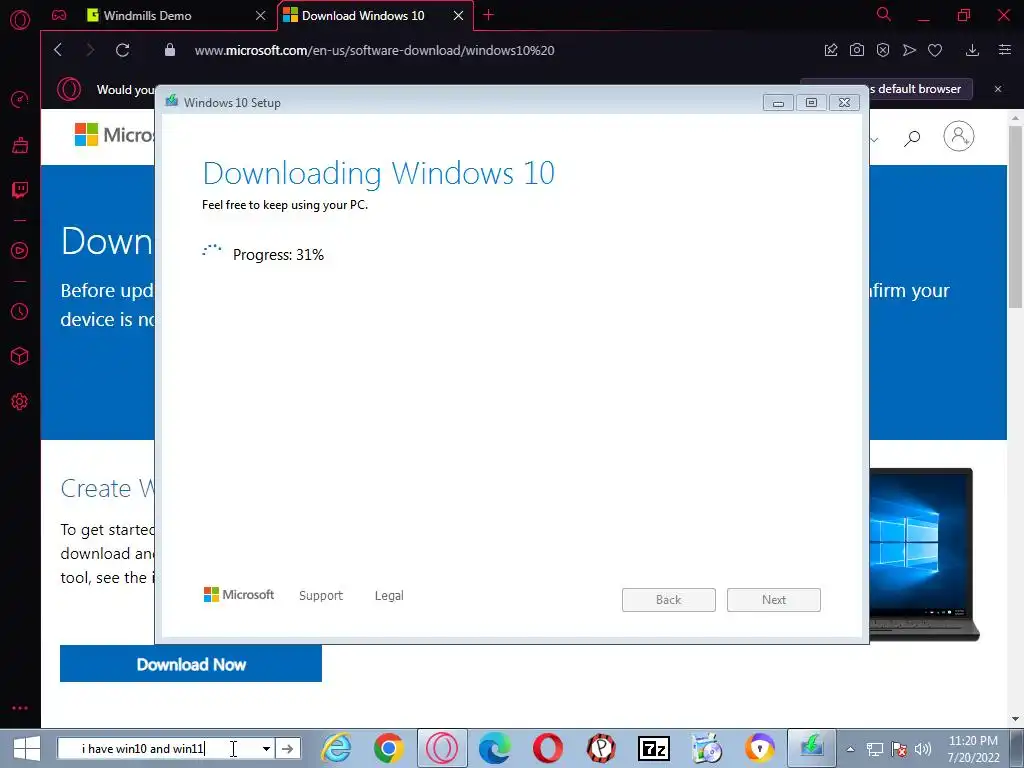
Task: Click Back button in Windows 10 Setup
Action: [x=669, y=600]
